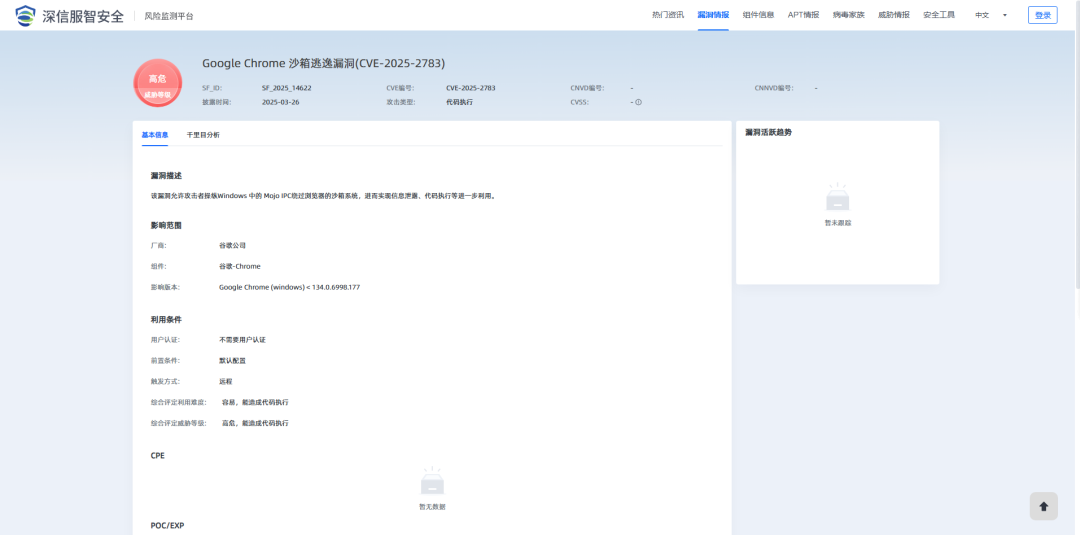Viewport: 1080px width, 535px height.
Task: Click the 登录 button
Action: point(1042,15)
